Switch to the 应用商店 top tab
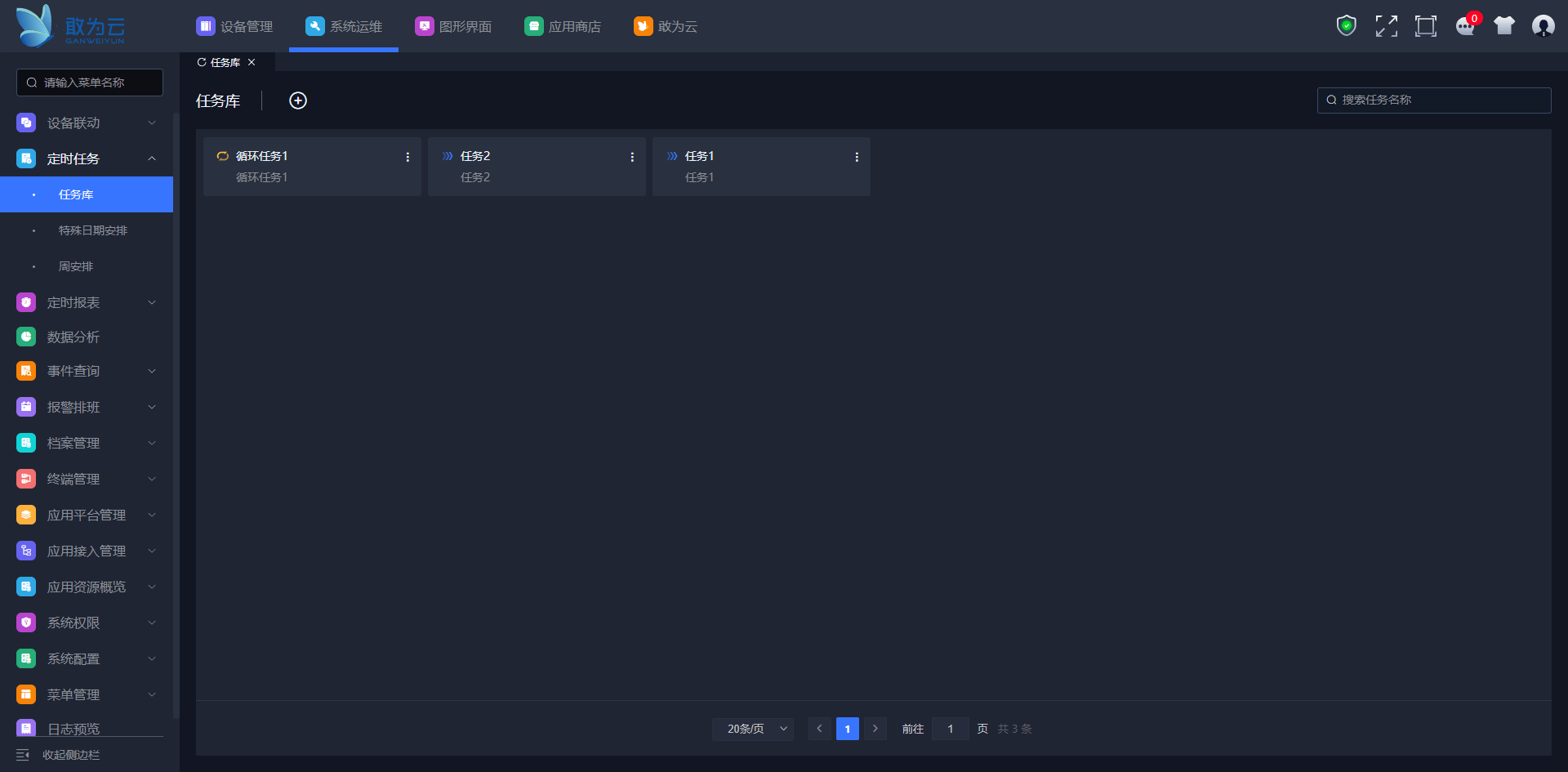The image size is (1568, 772). 563,26
